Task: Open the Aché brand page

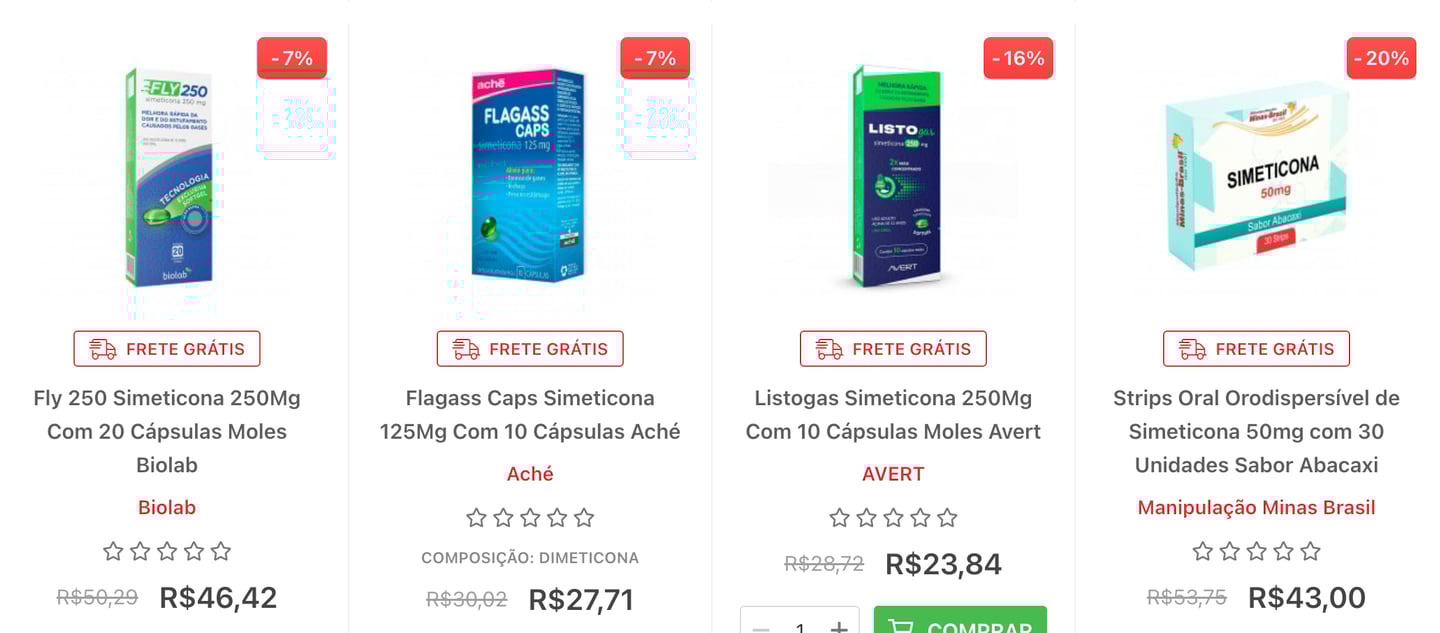Action: pyautogui.click(x=530, y=474)
